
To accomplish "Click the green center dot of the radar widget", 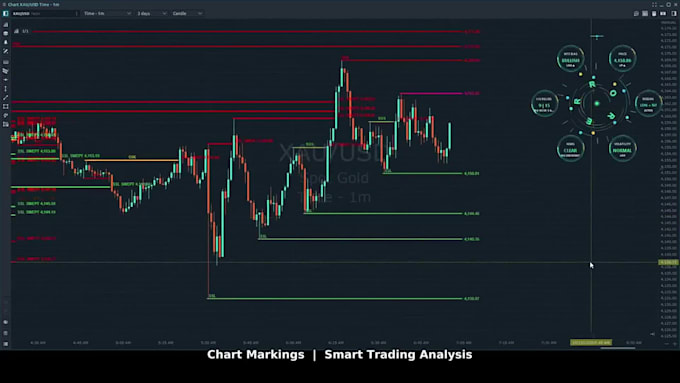I will (597, 103).
